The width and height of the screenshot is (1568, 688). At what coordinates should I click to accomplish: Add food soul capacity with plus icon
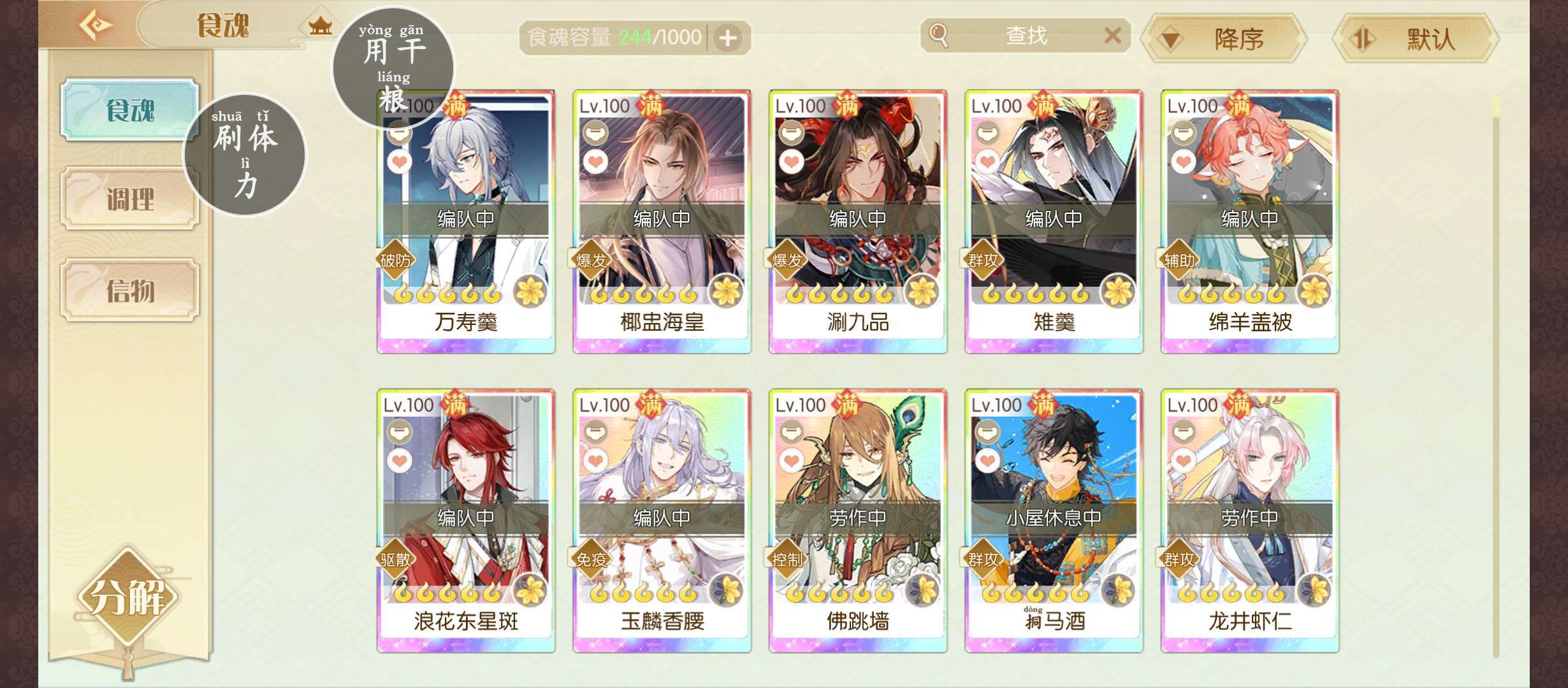coord(727,38)
